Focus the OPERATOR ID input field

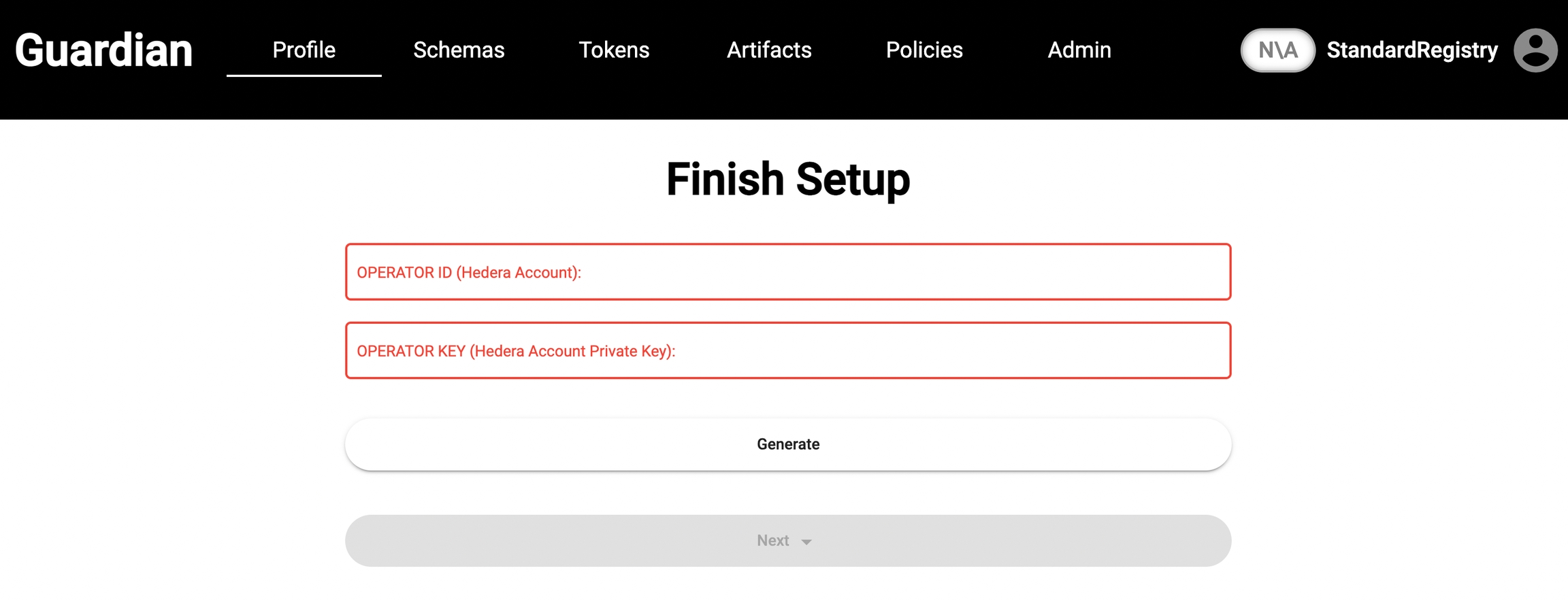tap(885, 272)
